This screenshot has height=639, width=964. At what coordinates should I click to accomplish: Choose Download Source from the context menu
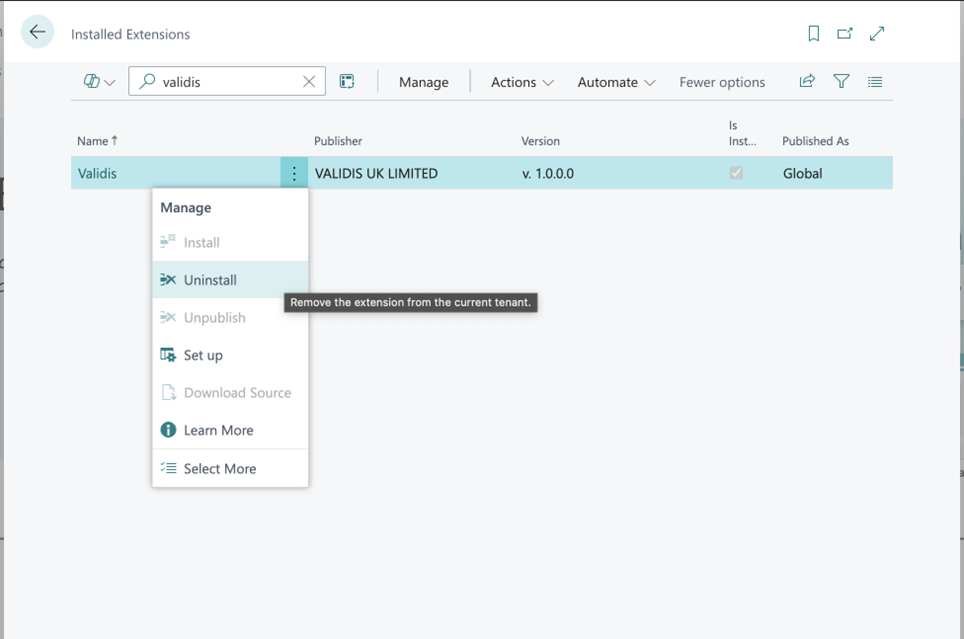(x=230, y=392)
